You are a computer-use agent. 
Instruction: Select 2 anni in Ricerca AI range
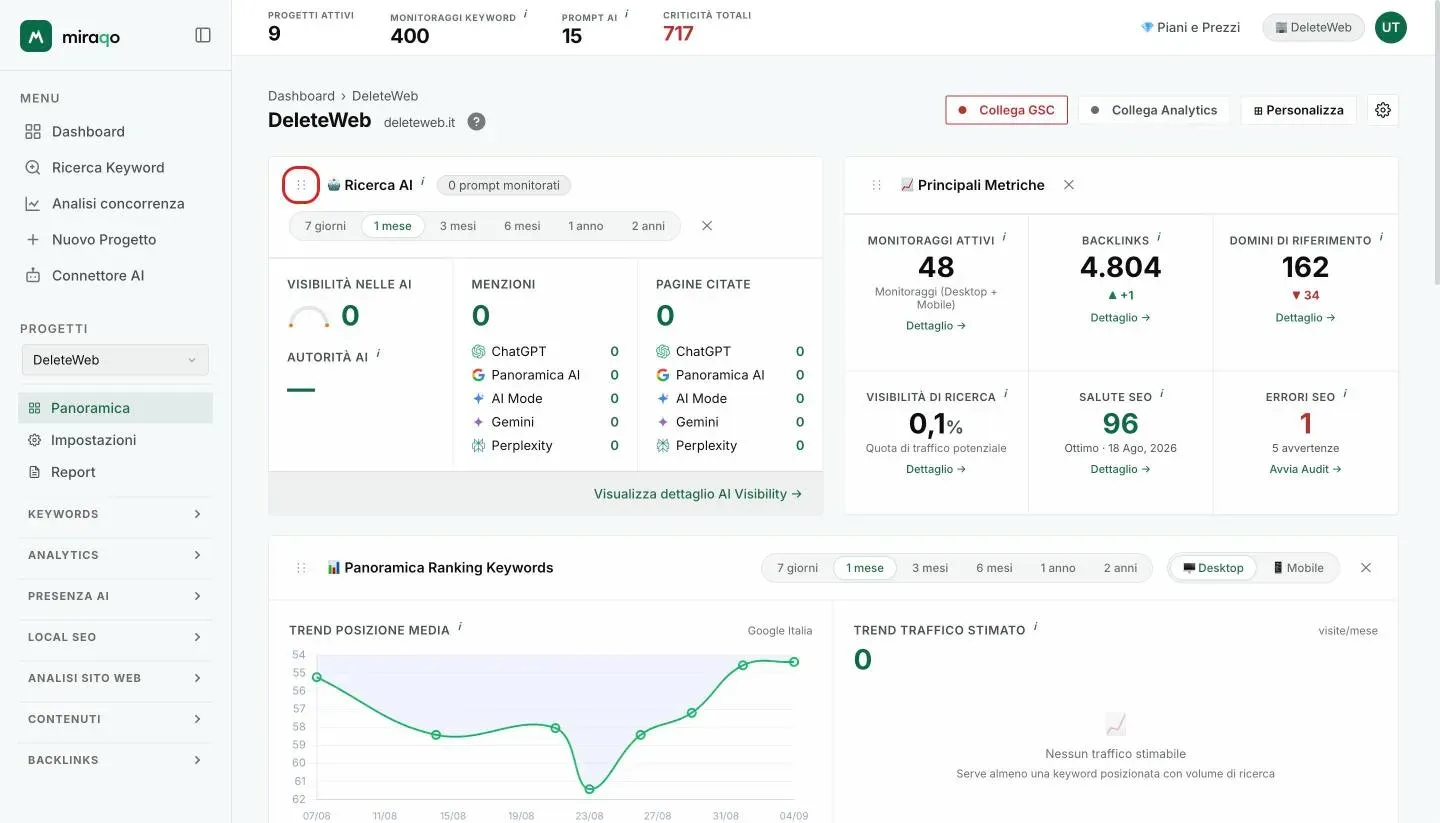point(648,226)
